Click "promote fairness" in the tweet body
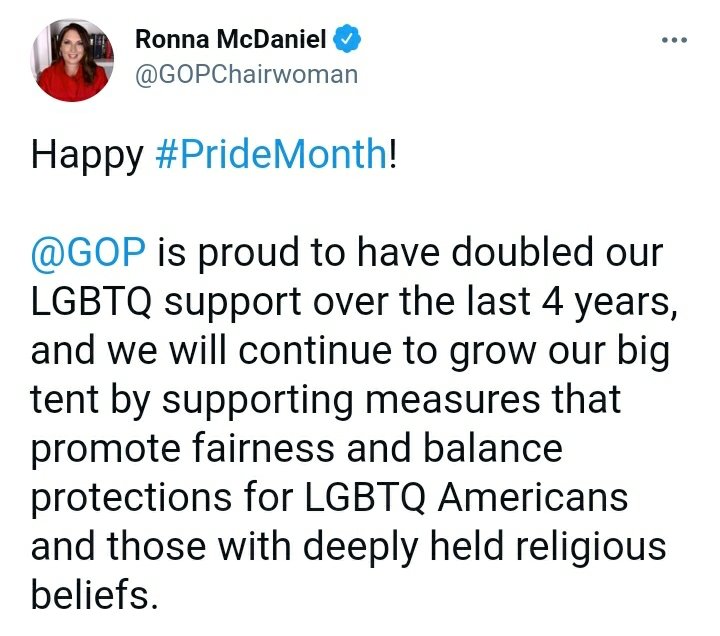720x636 pixels. pos(183,450)
